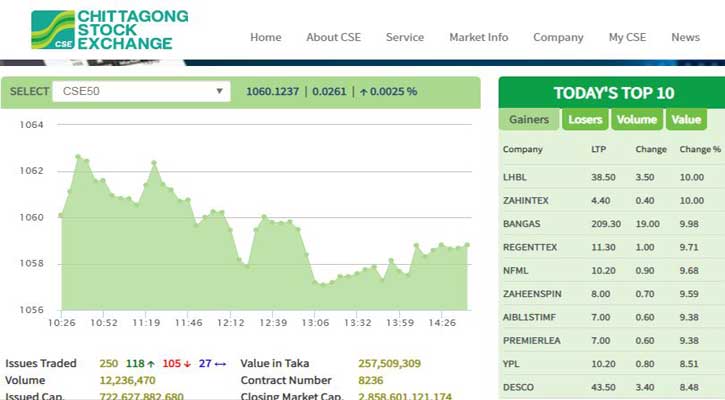Screen dimensions: 725x400
Task: Open the Company menu
Action: [558, 37]
